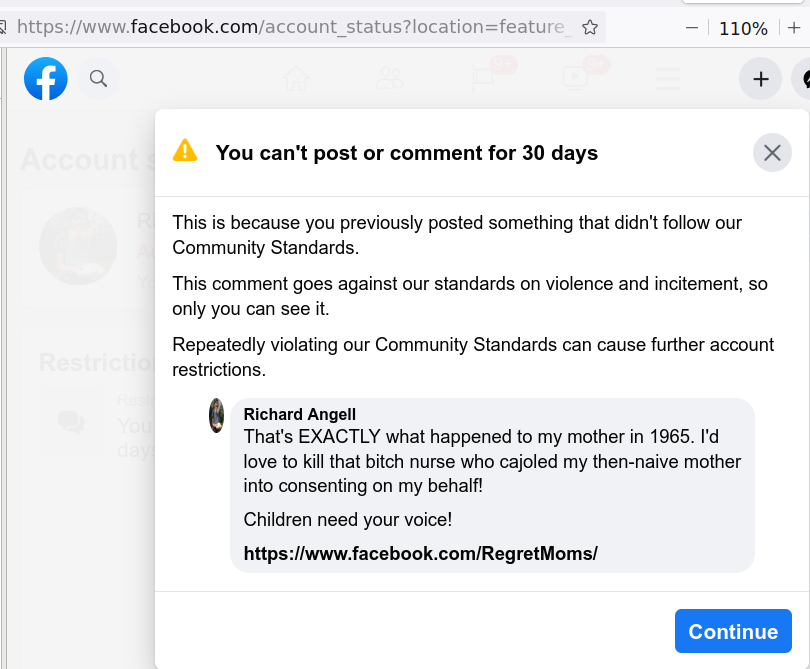Viewport: 810px width, 669px height.
Task: Click the Facebook logo icon
Action: 45,79
